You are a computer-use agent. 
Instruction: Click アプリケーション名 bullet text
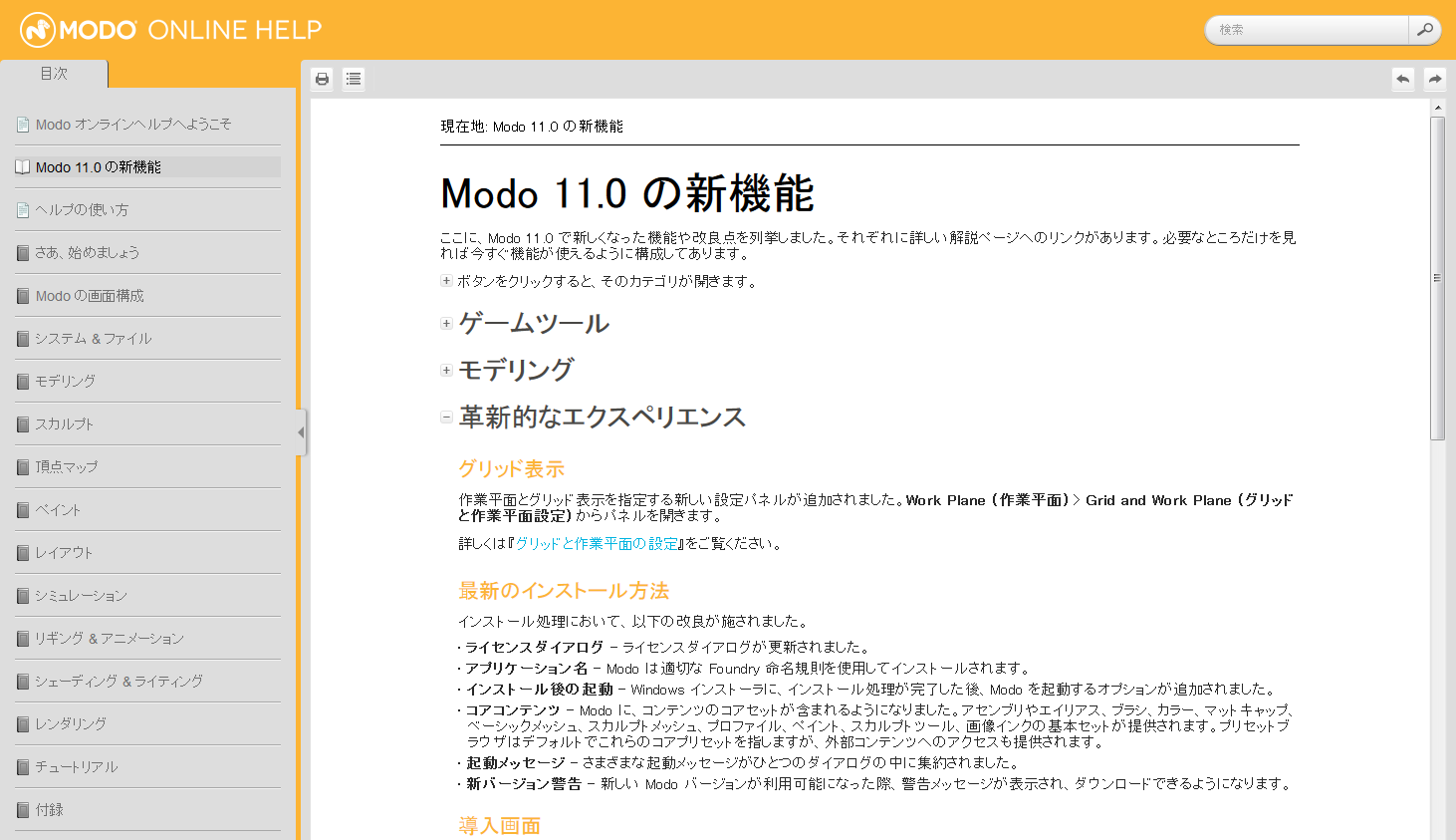coord(526,669)
